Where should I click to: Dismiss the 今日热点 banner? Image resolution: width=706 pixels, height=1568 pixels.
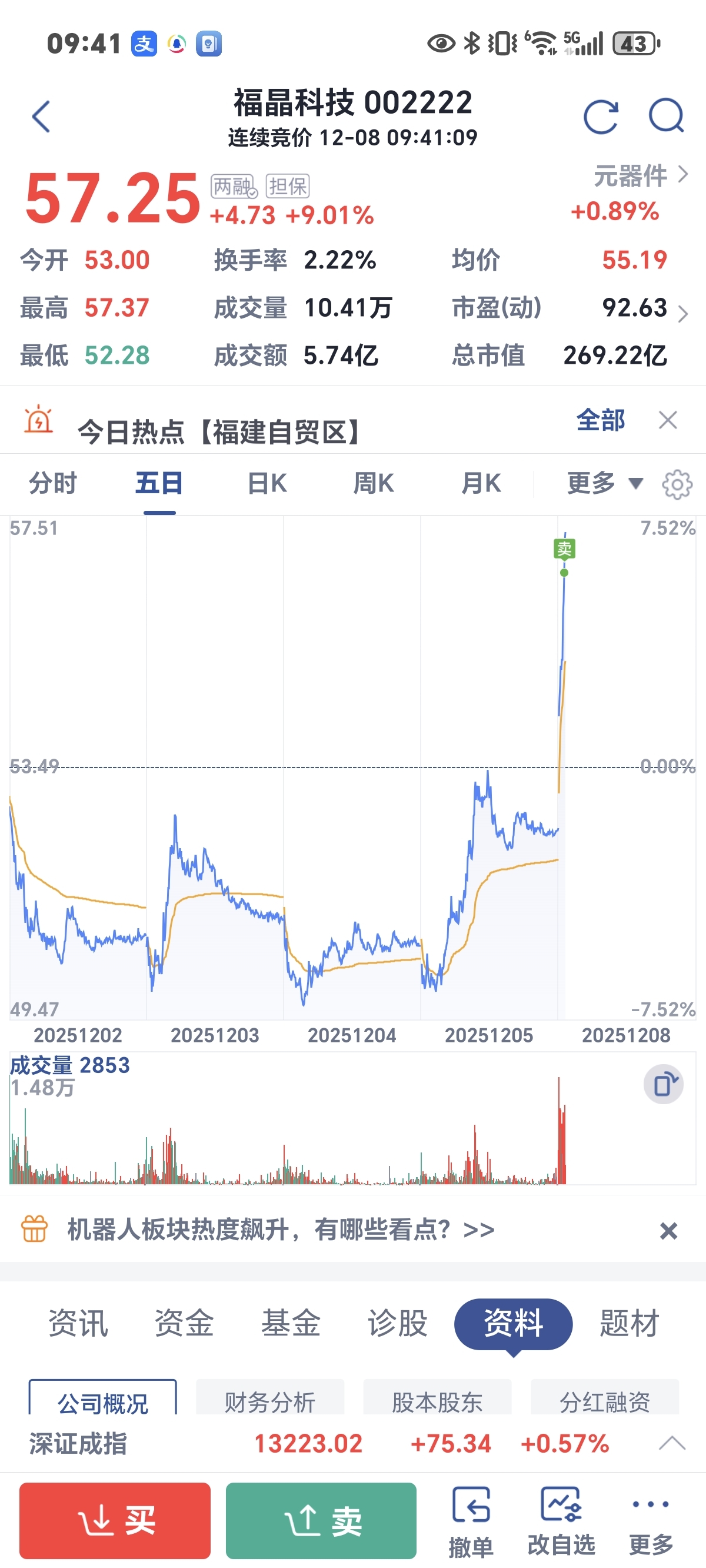pyautogui.click(x=668, y=420)
